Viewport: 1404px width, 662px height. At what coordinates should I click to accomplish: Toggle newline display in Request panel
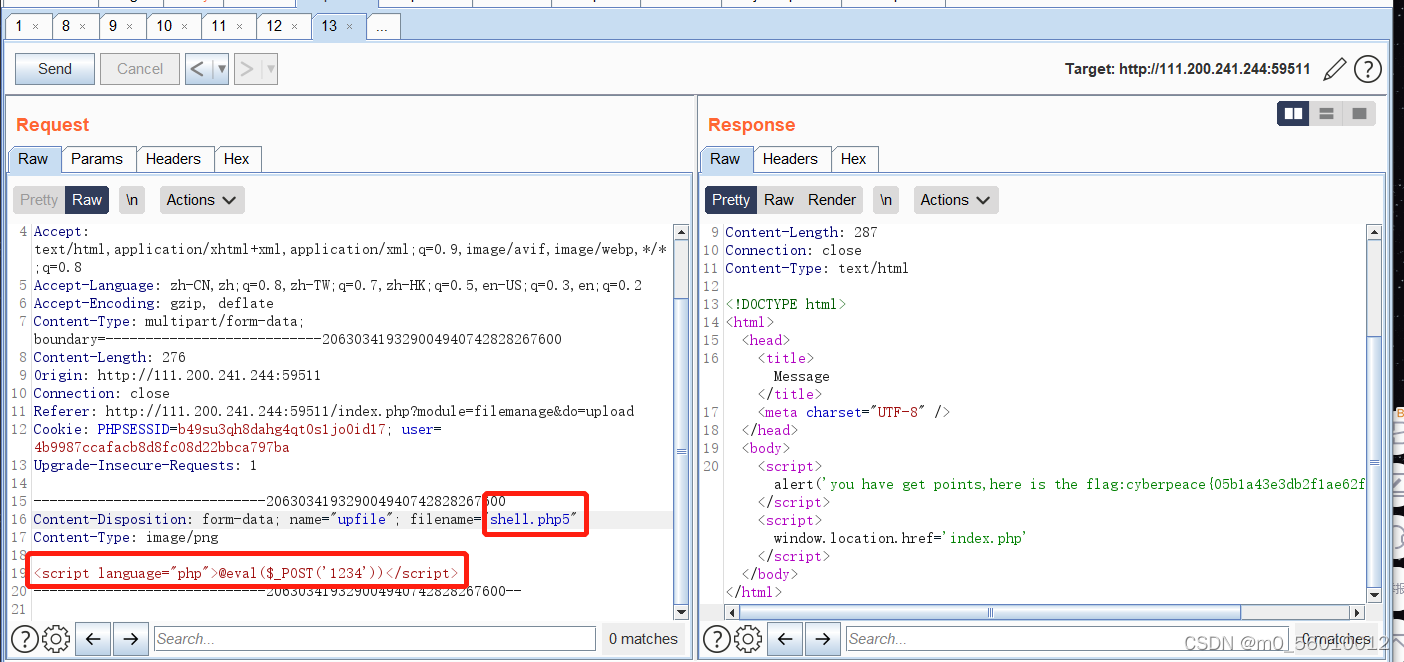[x=132, y=200]
